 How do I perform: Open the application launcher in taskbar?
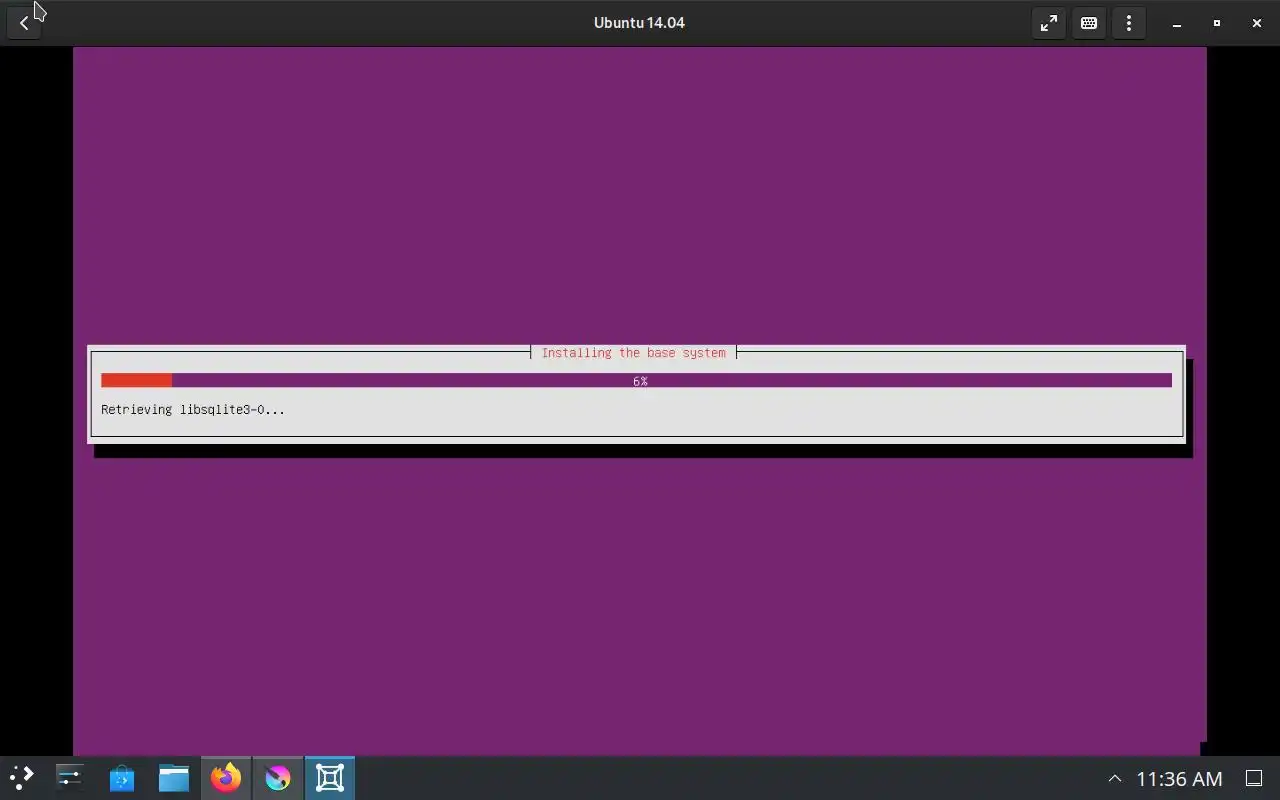pyautogui.click(x=22, y=777)
